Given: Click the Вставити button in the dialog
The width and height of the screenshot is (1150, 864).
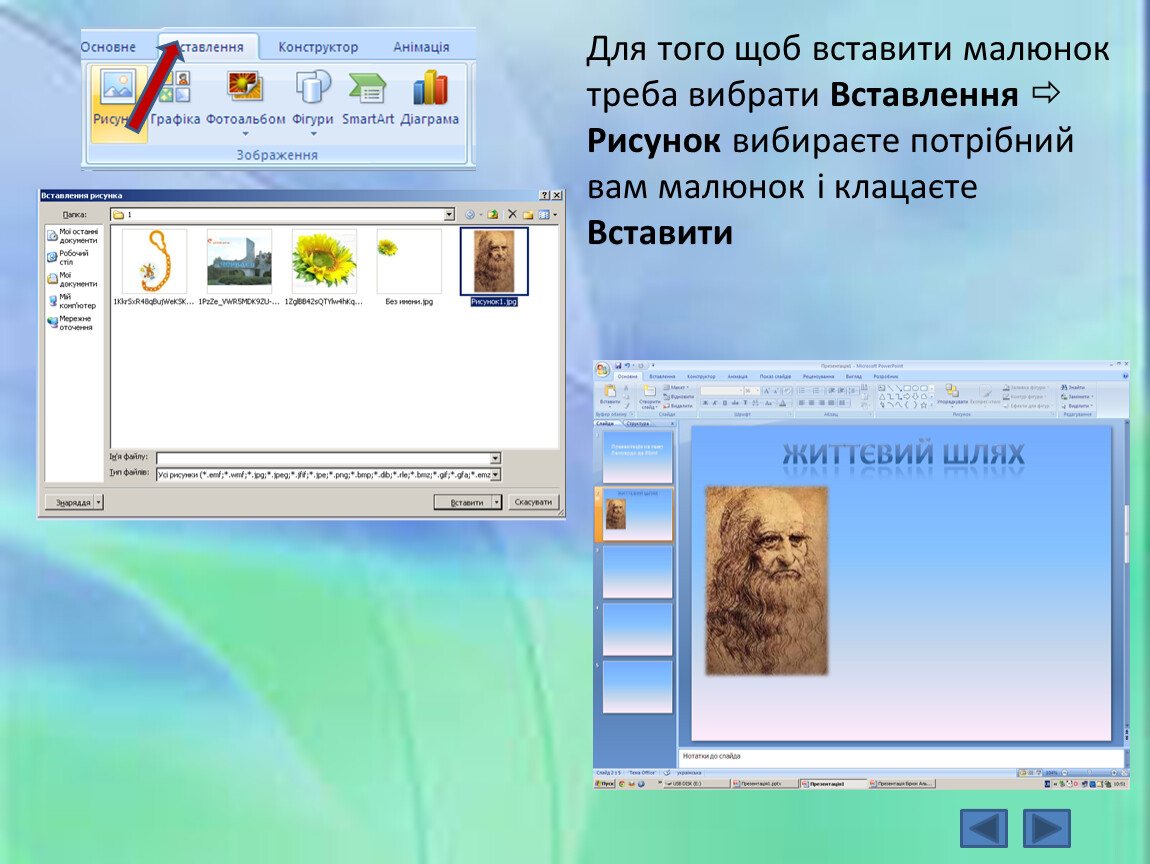Looking at the screenshot, I should point(463,502).
